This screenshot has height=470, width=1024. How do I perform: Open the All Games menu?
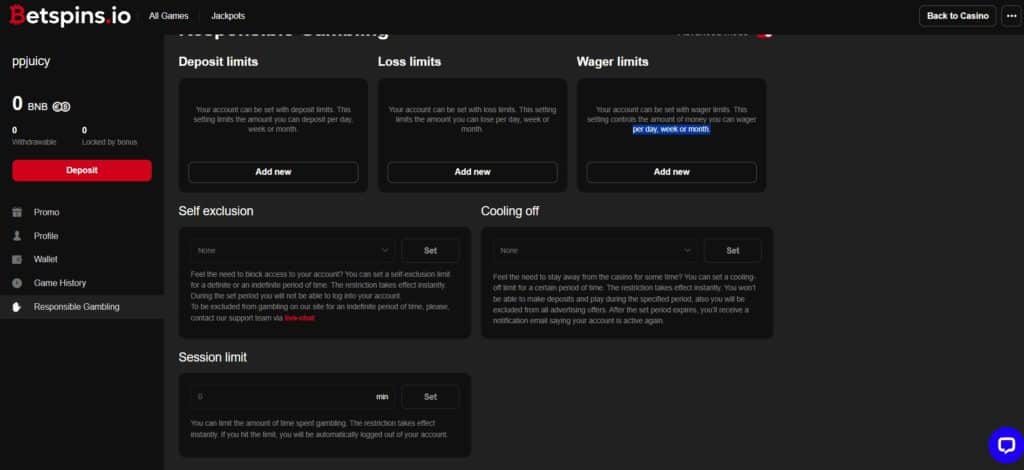pyautogui.click(x=167, y=16)
